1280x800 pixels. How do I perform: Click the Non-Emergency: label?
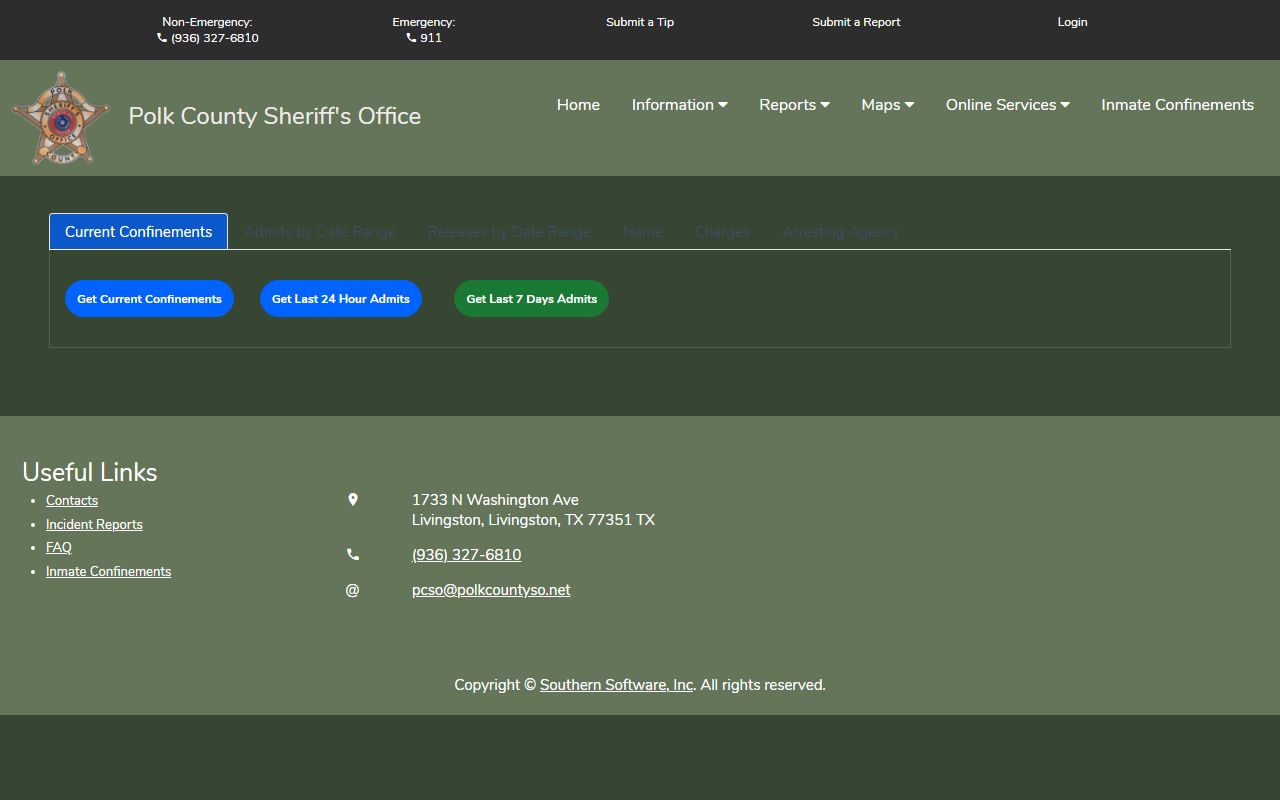207,22
